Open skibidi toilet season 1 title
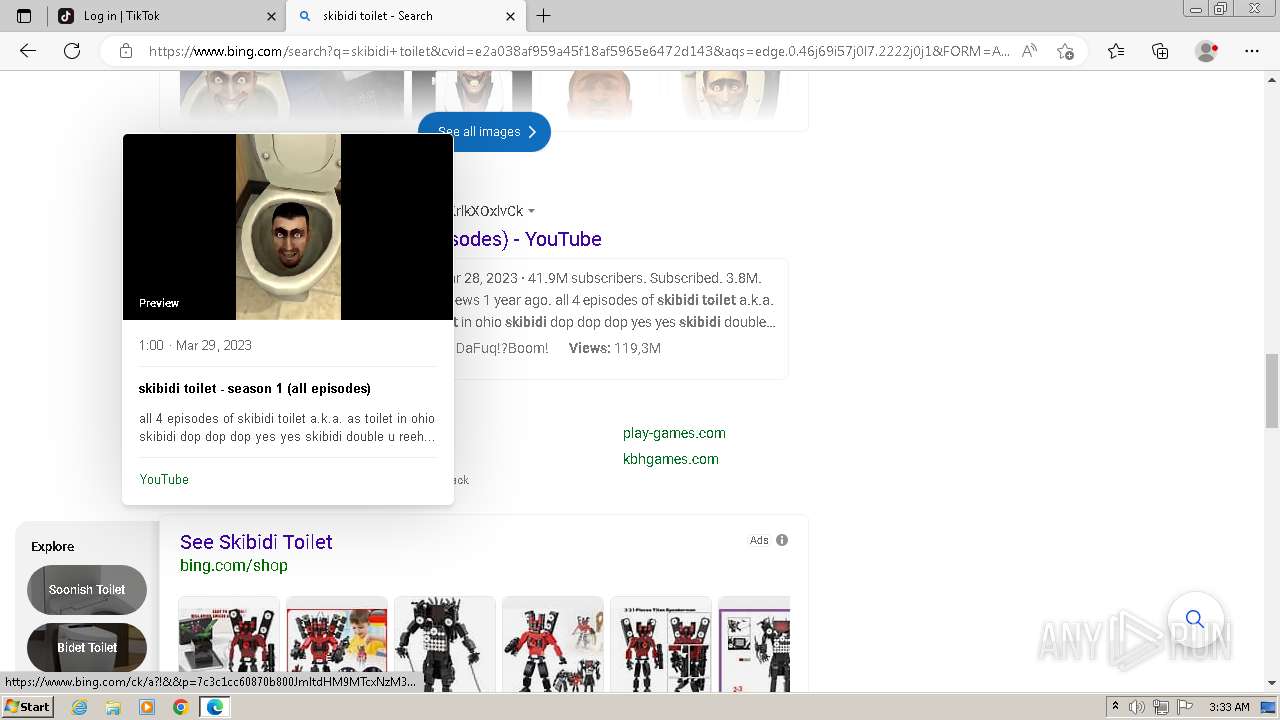Screen dimensions: 1280x720 point(255,388)
